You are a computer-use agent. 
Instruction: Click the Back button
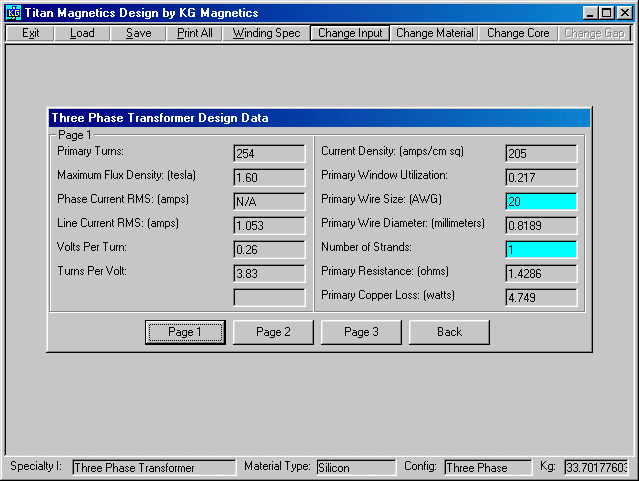point(450,332)
